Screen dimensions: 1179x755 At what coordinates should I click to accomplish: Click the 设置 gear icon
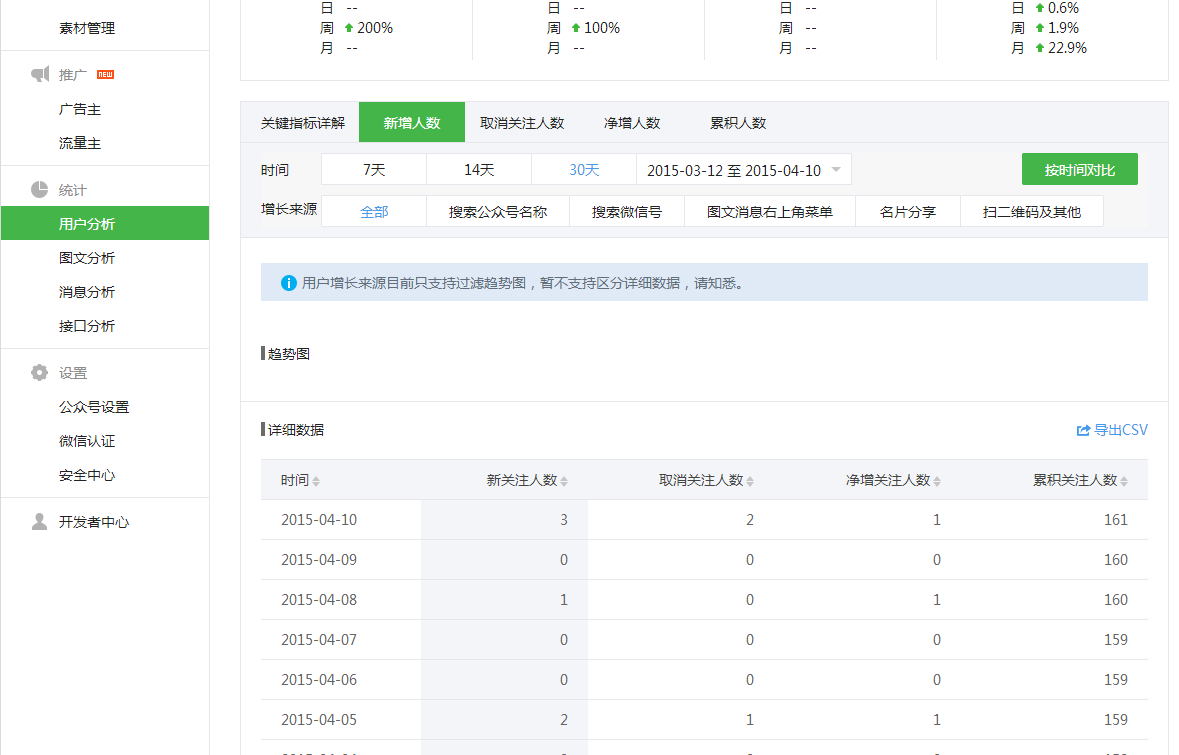38,371
